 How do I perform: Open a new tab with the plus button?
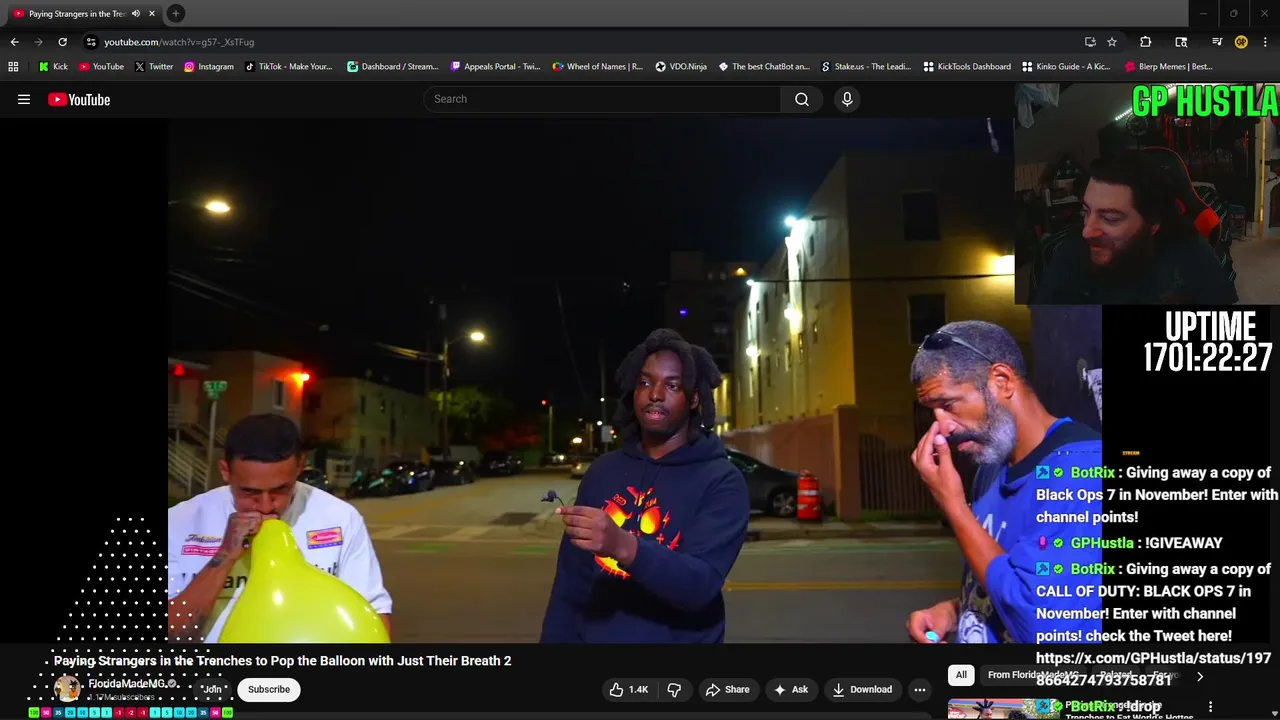[x=175, y=14]
